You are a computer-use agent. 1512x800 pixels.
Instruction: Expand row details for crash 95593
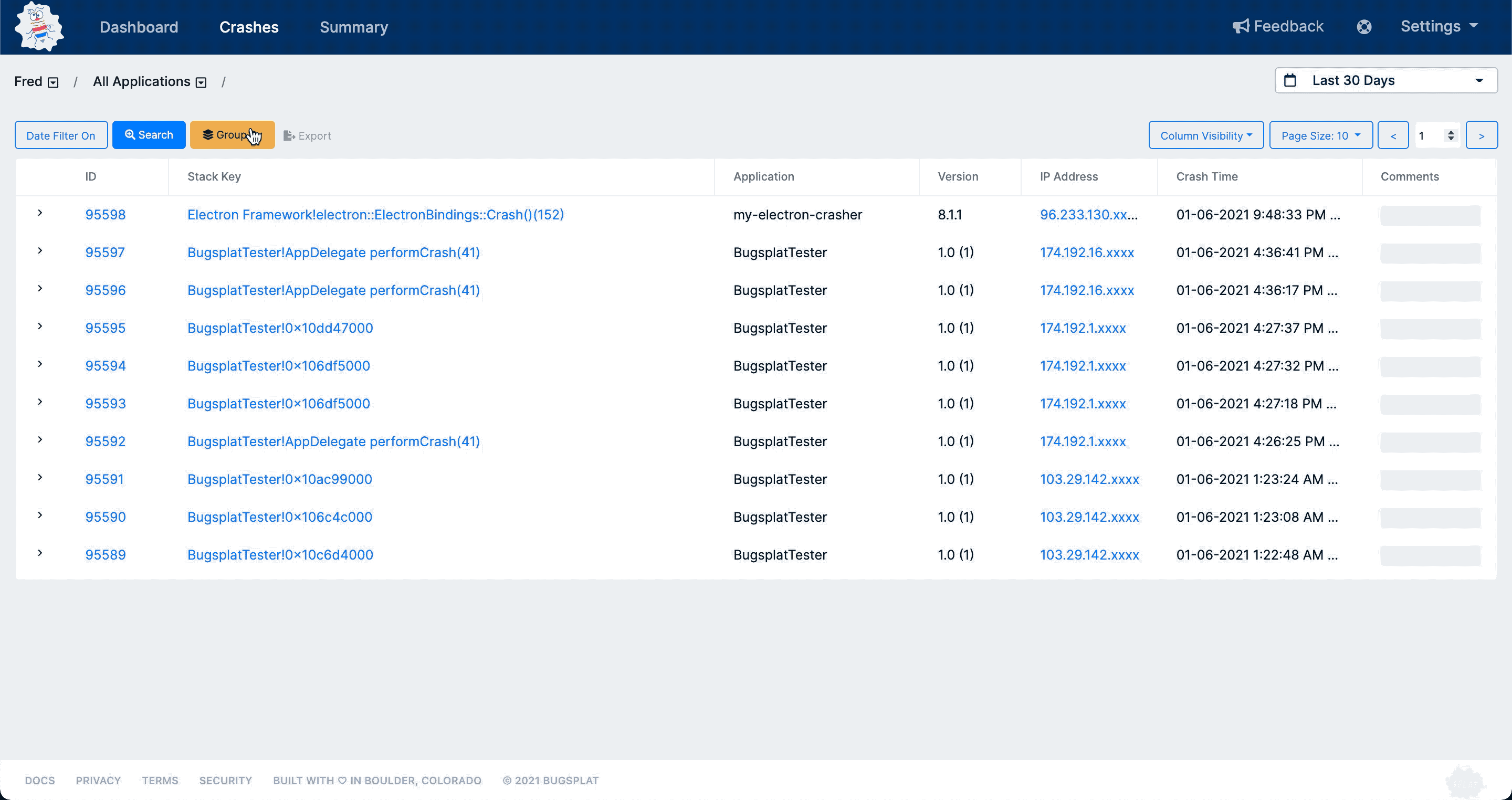pos(40,402)
